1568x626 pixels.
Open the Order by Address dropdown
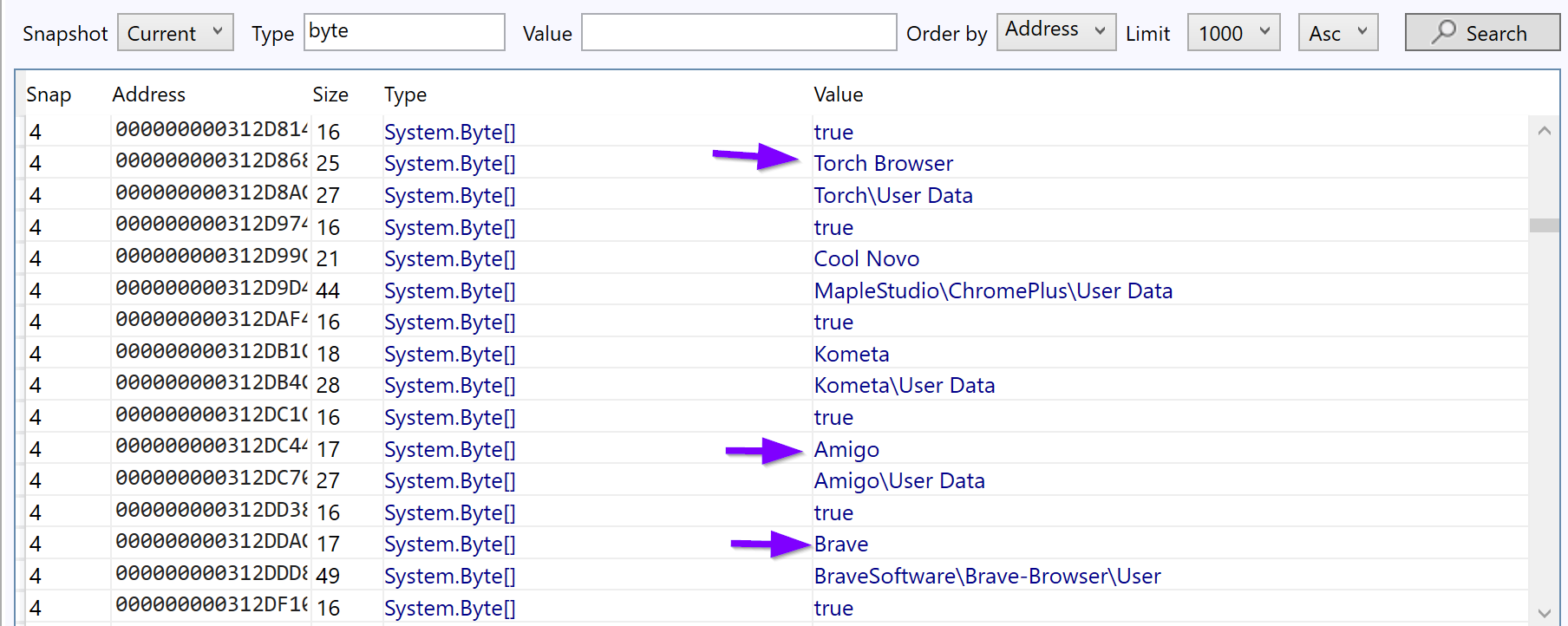coord(1055,32)
